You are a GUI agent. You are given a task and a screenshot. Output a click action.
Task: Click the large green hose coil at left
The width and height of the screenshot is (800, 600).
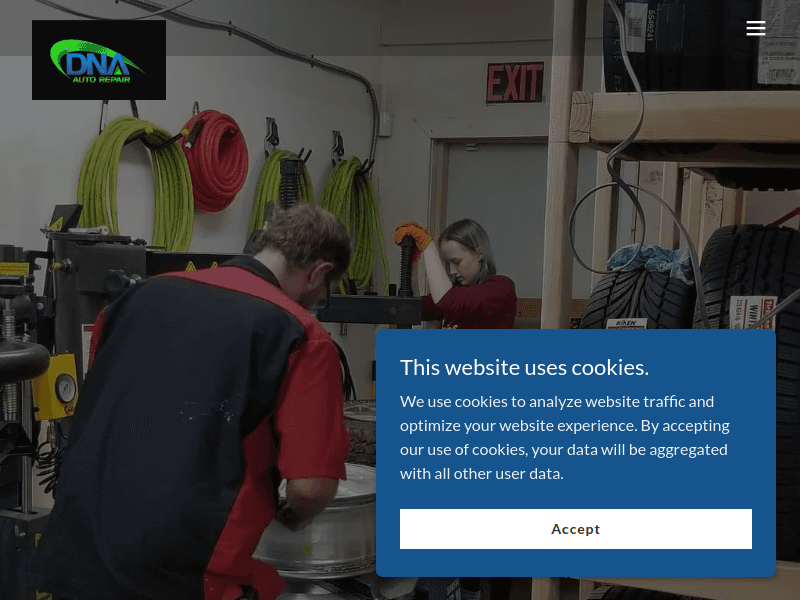[x=135, y=184]
